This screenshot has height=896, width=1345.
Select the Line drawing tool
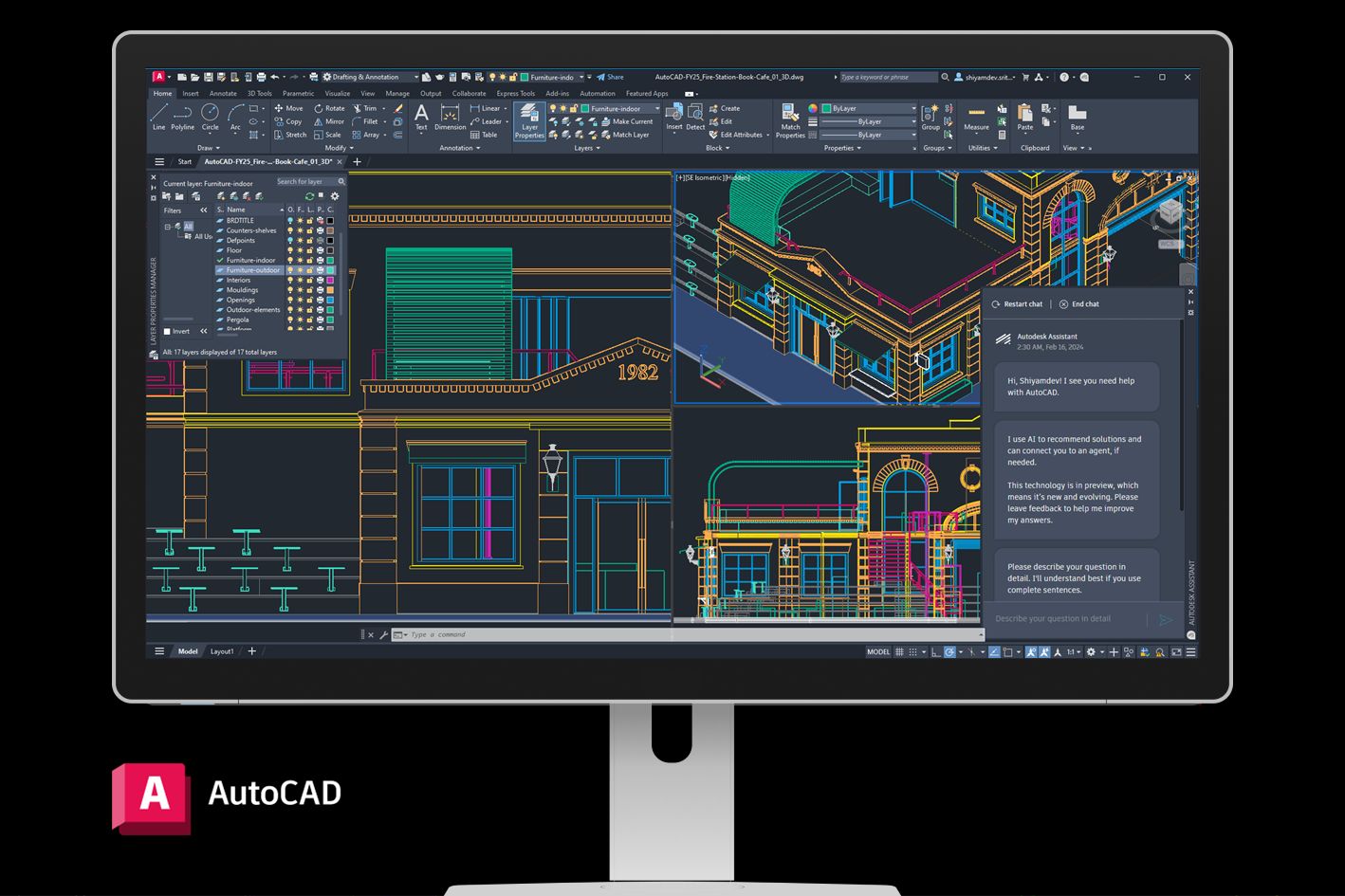point(159,117)
